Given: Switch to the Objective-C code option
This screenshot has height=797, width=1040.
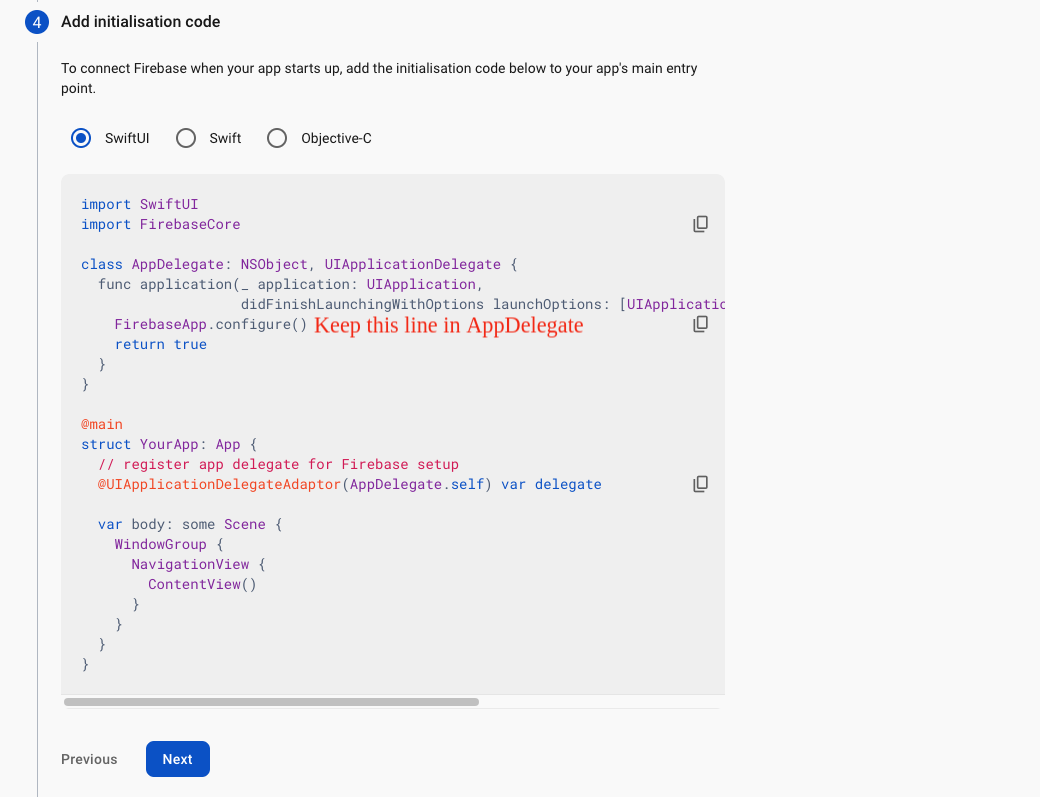Looking at the screenshot, I should click(x=277, y=138).
